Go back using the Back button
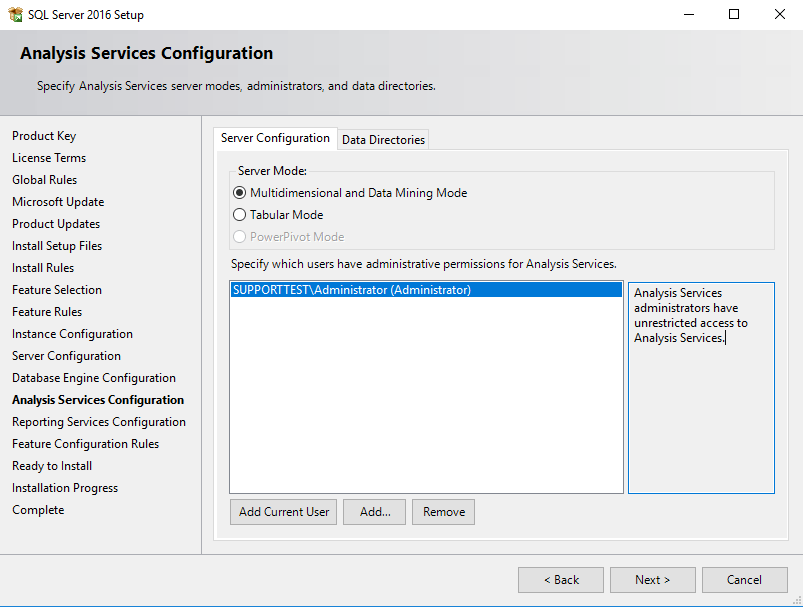Viewport: 805px width, 607px height. click(560, 579)
